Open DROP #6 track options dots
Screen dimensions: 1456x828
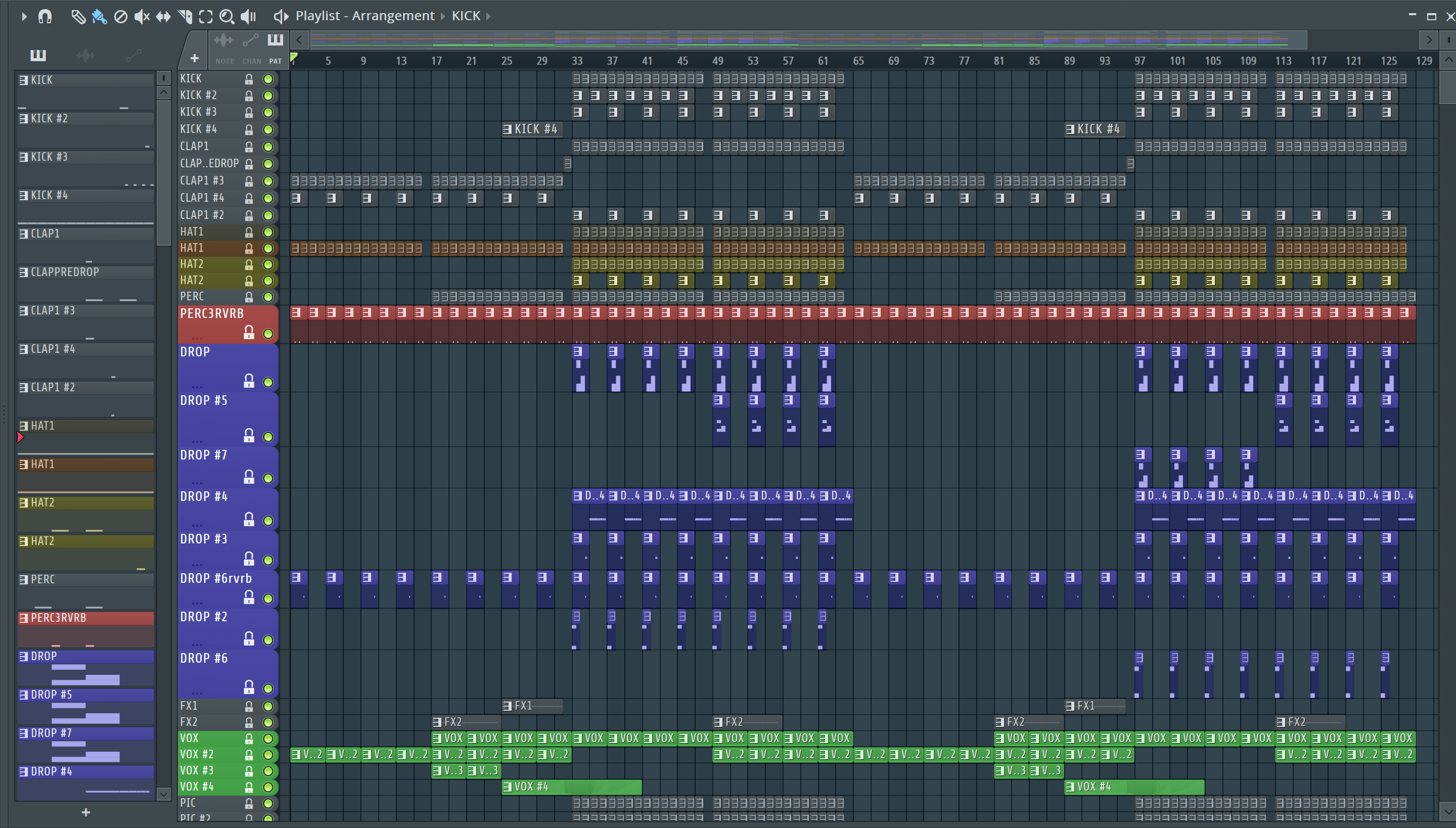click(197, 693)
